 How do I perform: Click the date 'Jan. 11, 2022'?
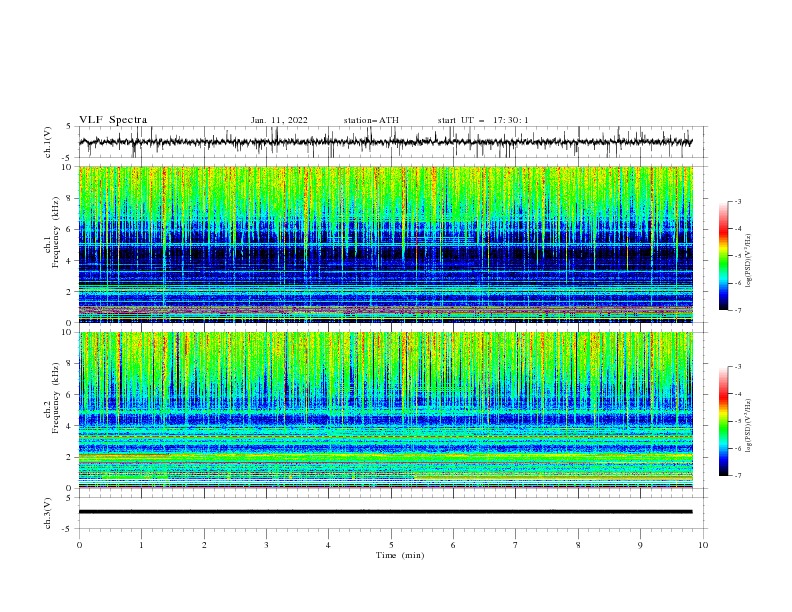click(x=279, y=120)
